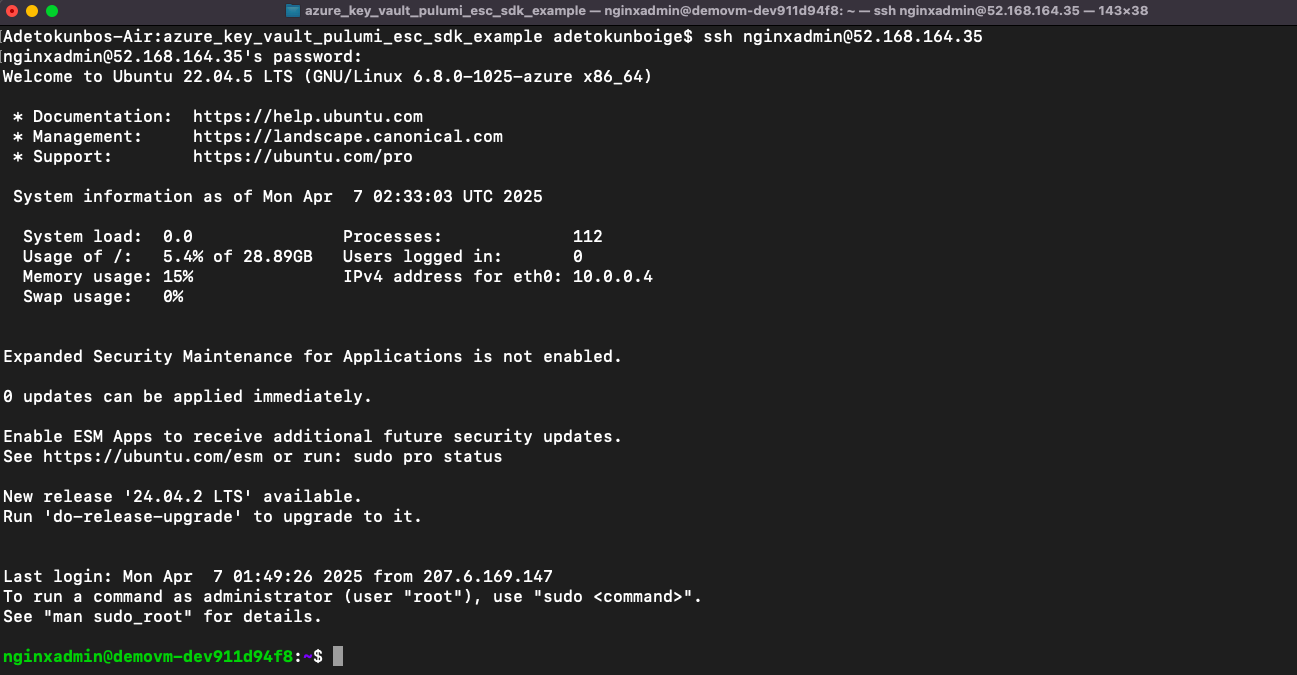Click the Processes count 112
The image size is (1297, 675).
coord(588,237)
